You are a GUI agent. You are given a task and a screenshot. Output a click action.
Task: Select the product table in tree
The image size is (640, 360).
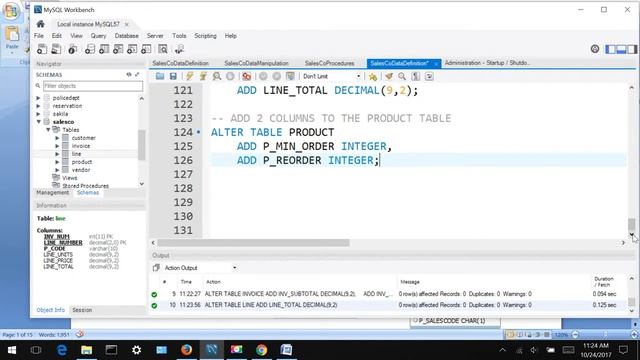tap(82, 162)
